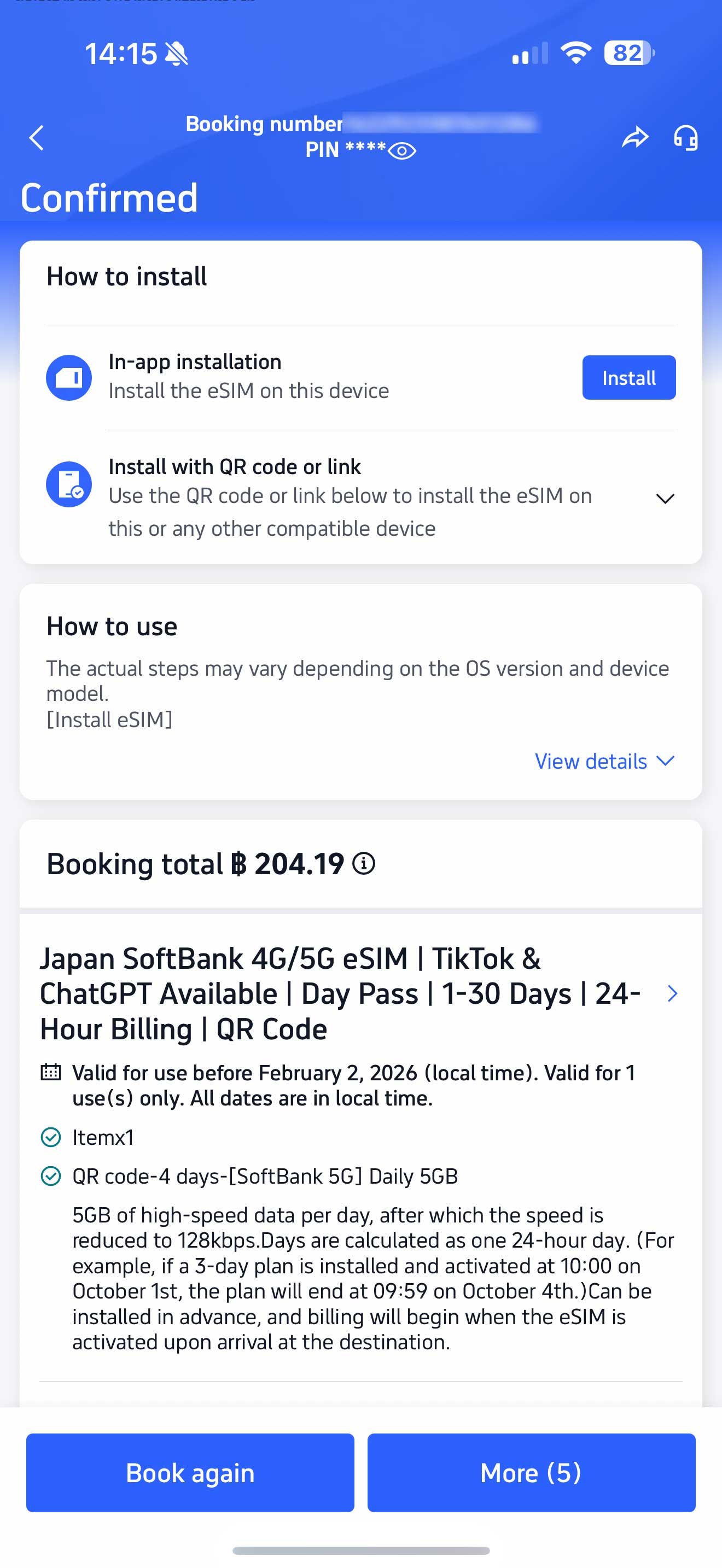Tap the checkmark beside QR code-4 days plan
Screen dimensions: 722x1568
[52, 1175]
